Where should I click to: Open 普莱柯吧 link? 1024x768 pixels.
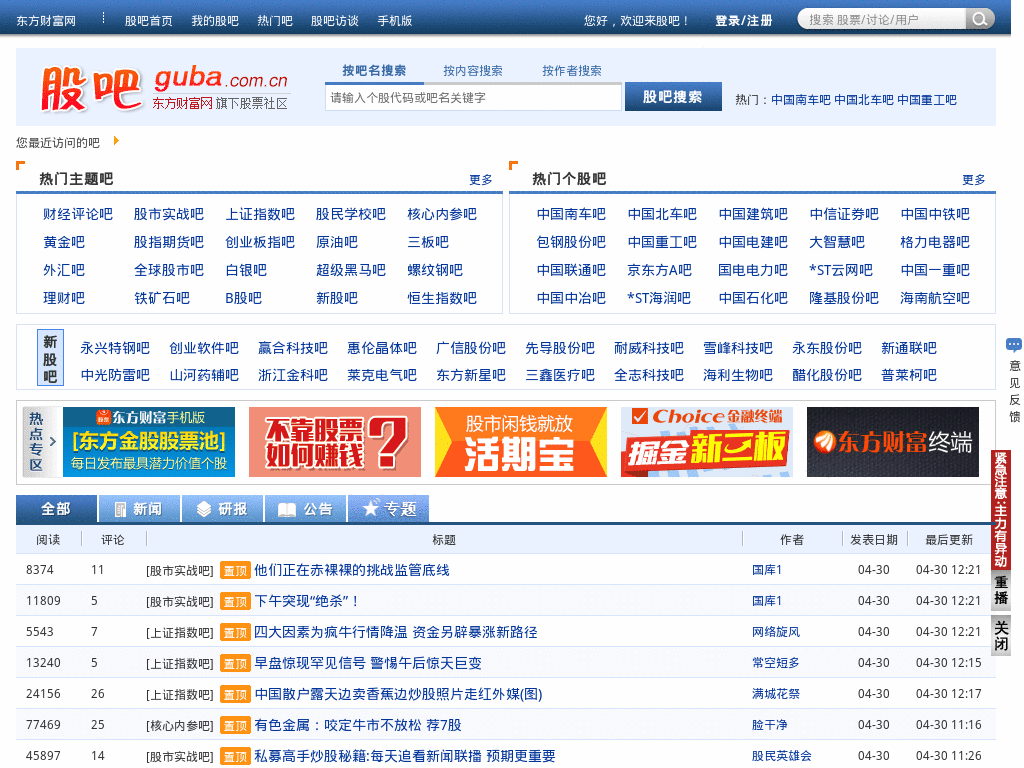coord(908,376)
